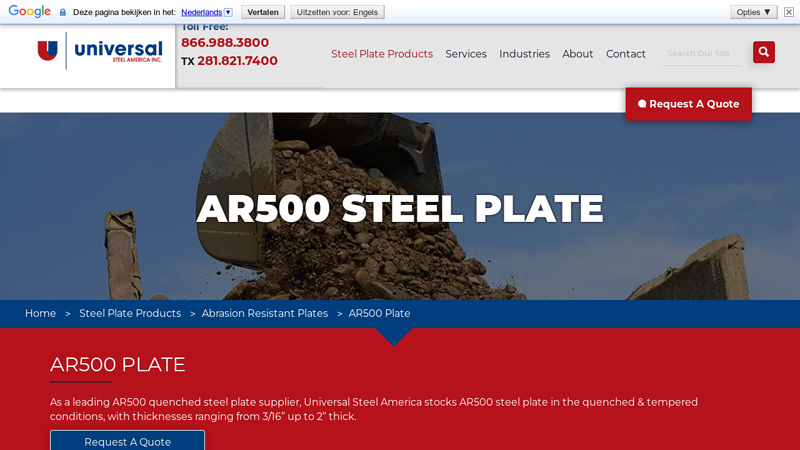Click the lock icon in translate bar

point(63,12)
